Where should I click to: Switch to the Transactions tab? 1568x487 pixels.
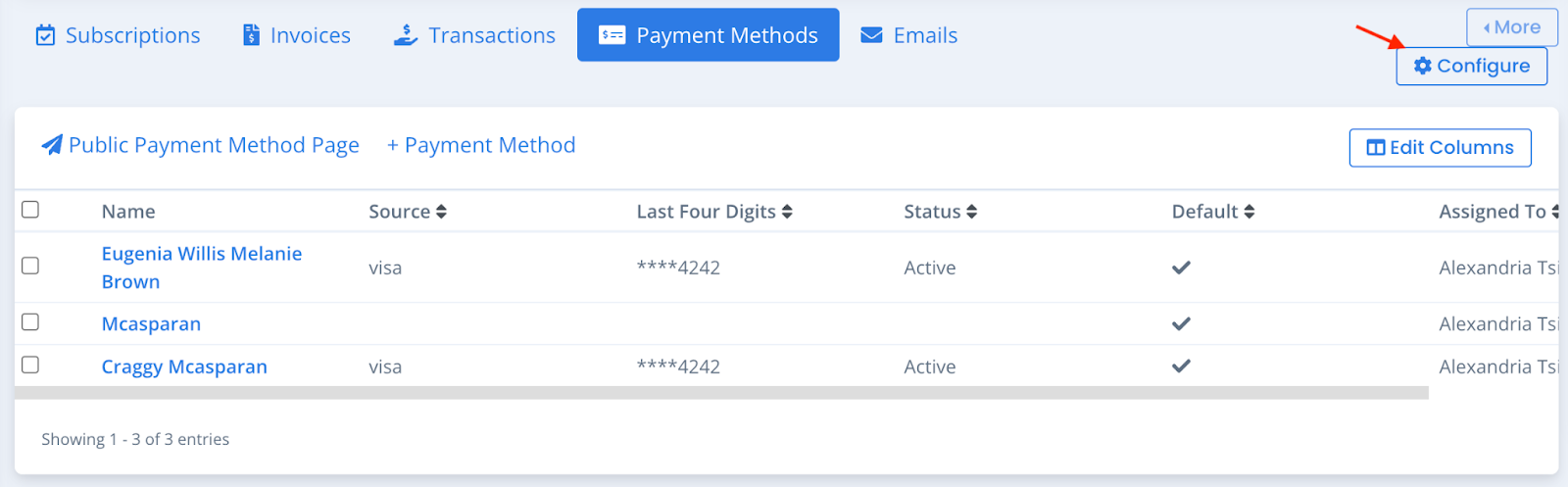474,35
